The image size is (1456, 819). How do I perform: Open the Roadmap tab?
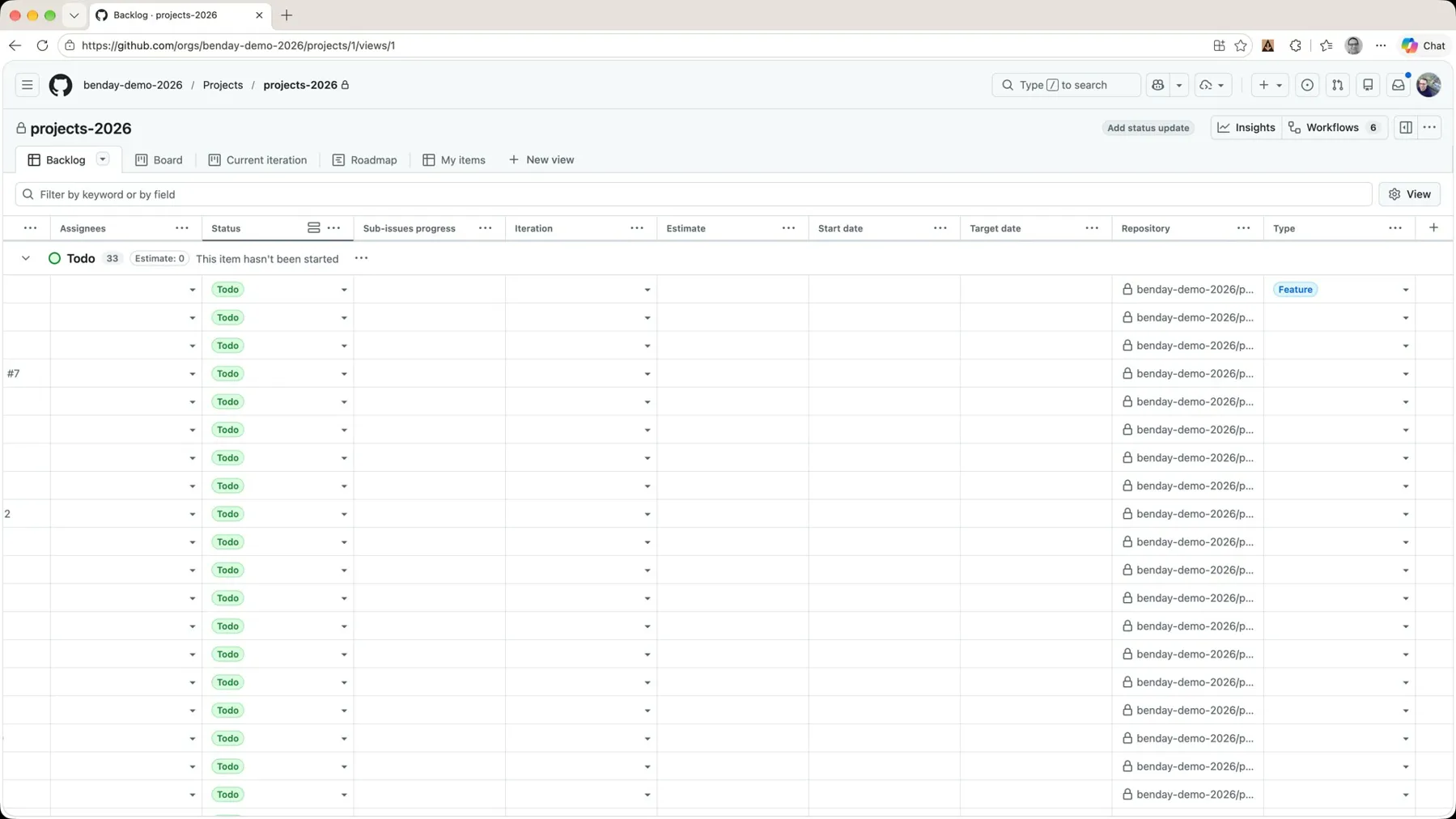coord(364,160)
